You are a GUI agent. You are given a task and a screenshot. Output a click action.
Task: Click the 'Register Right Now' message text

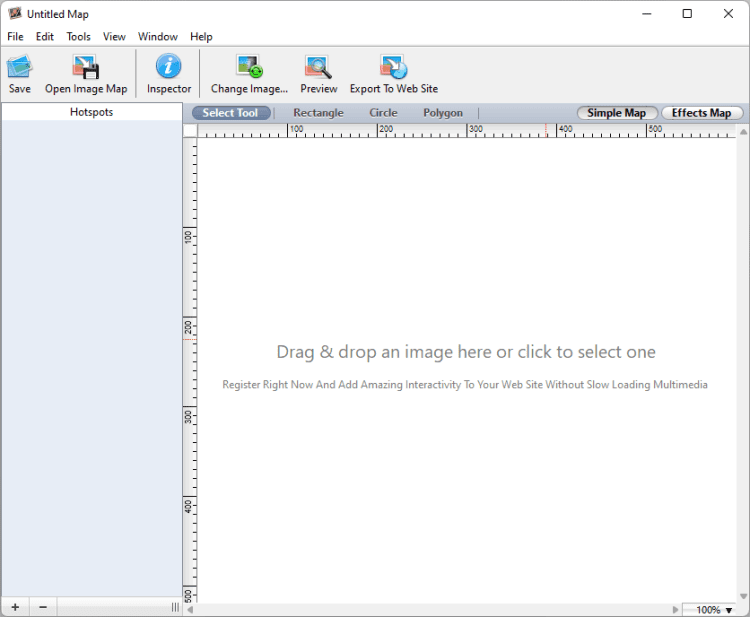464,385
